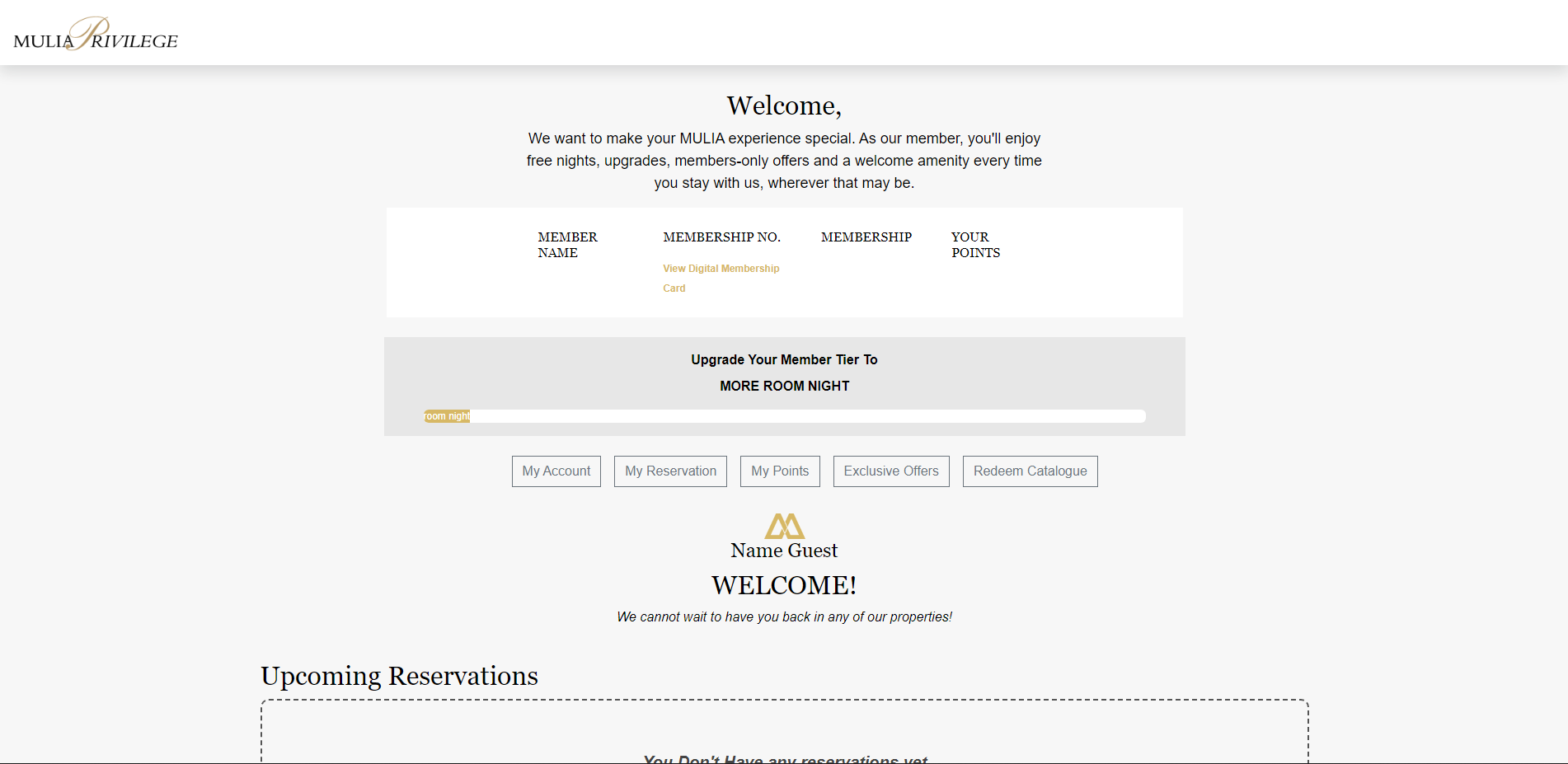The image size is (1568, 764).
Task: Click the Welcome heading text
Action: (x=783, y=105)
